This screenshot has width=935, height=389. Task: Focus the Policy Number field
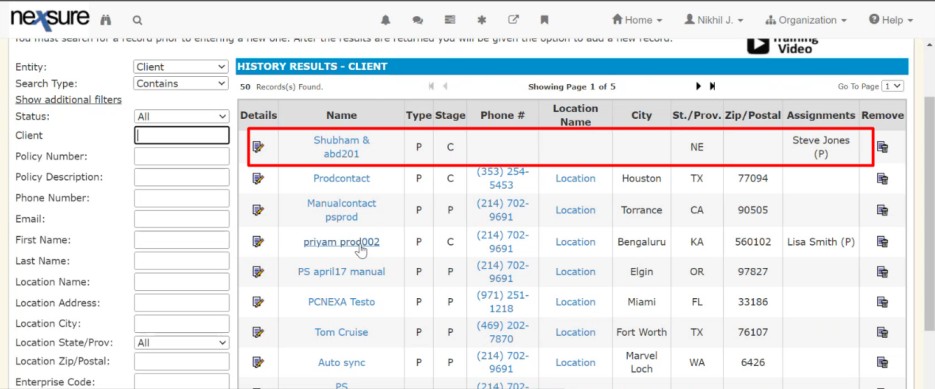click(x=181, y=156)
